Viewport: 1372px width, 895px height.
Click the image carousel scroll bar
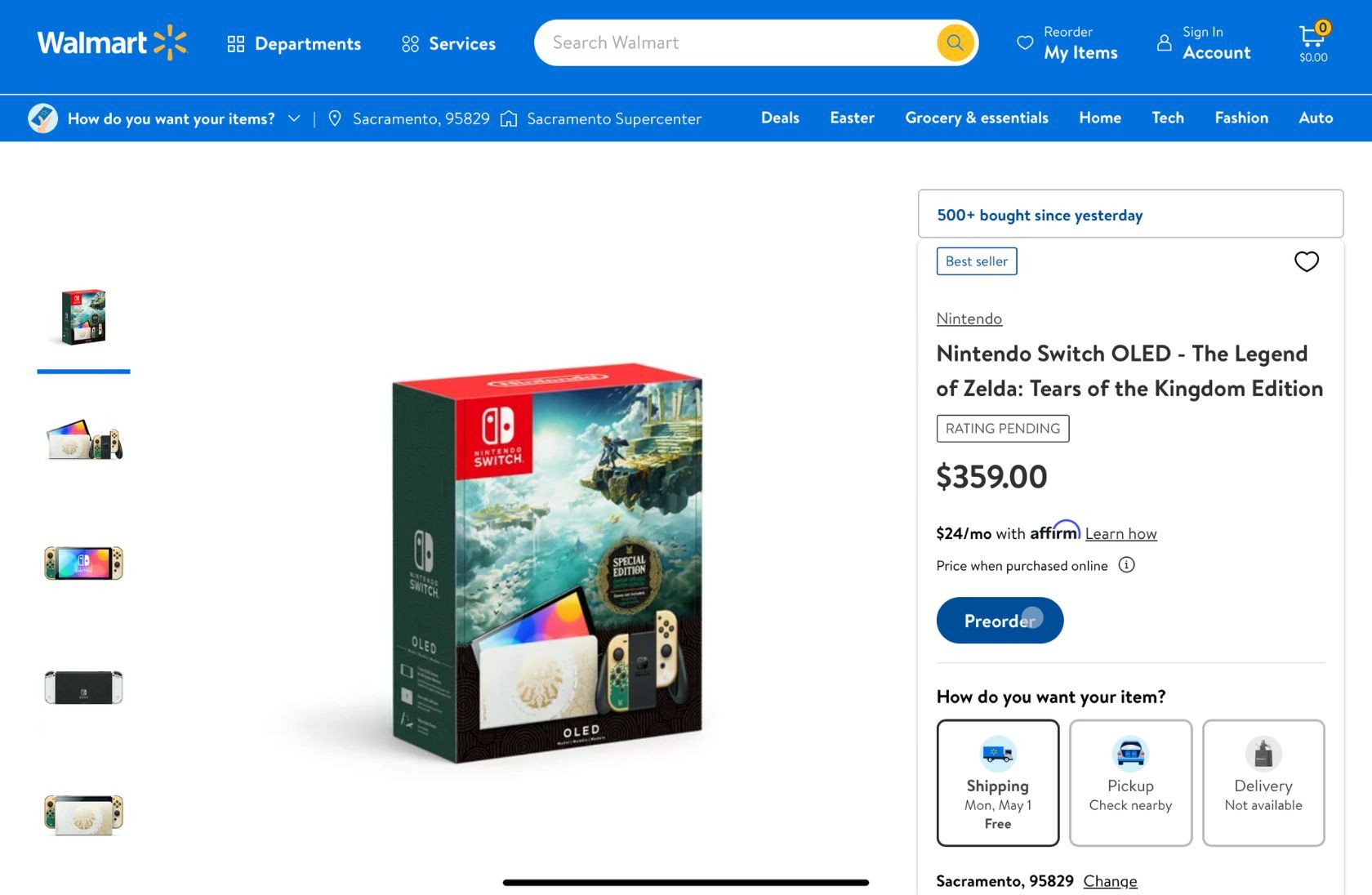(x=685, y=882)
